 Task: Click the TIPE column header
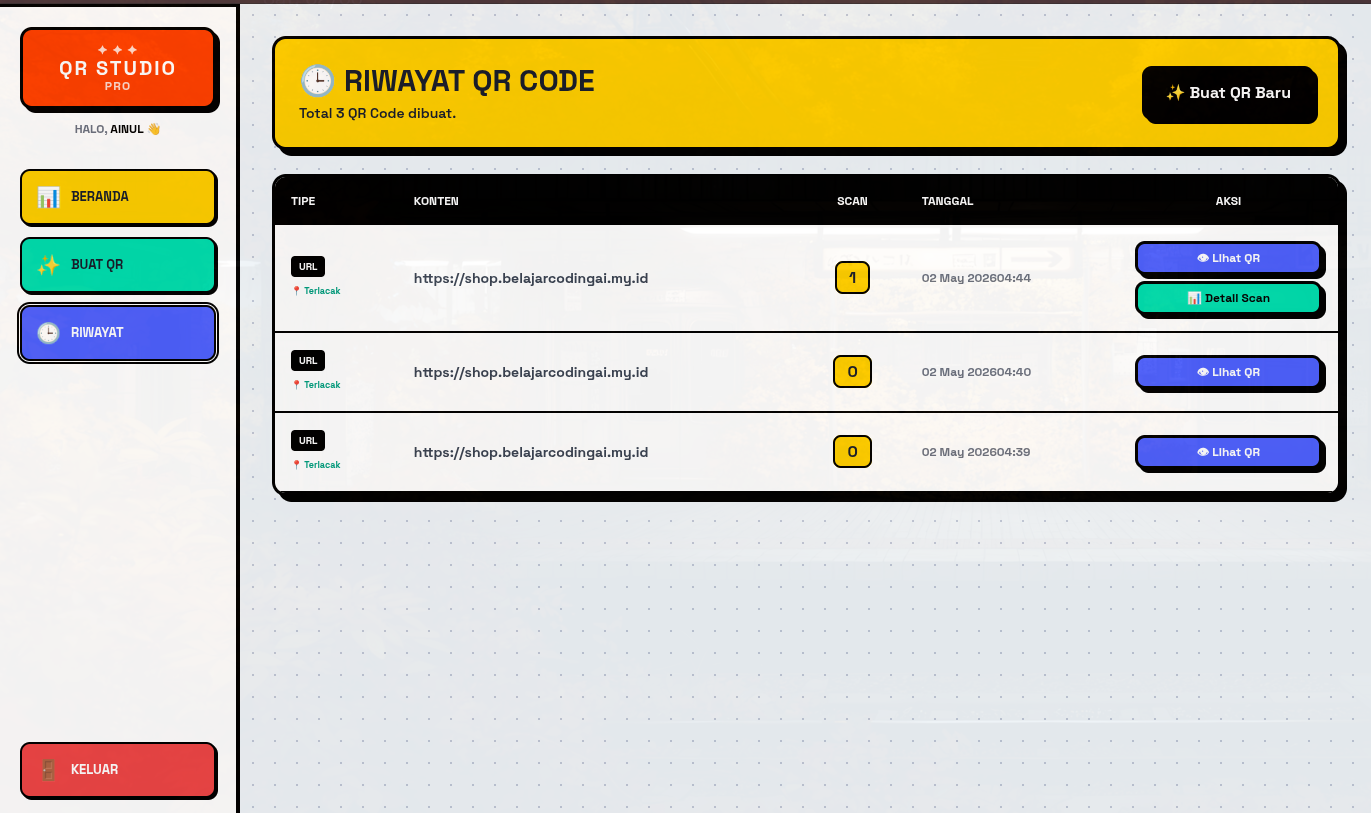(303, 201)
